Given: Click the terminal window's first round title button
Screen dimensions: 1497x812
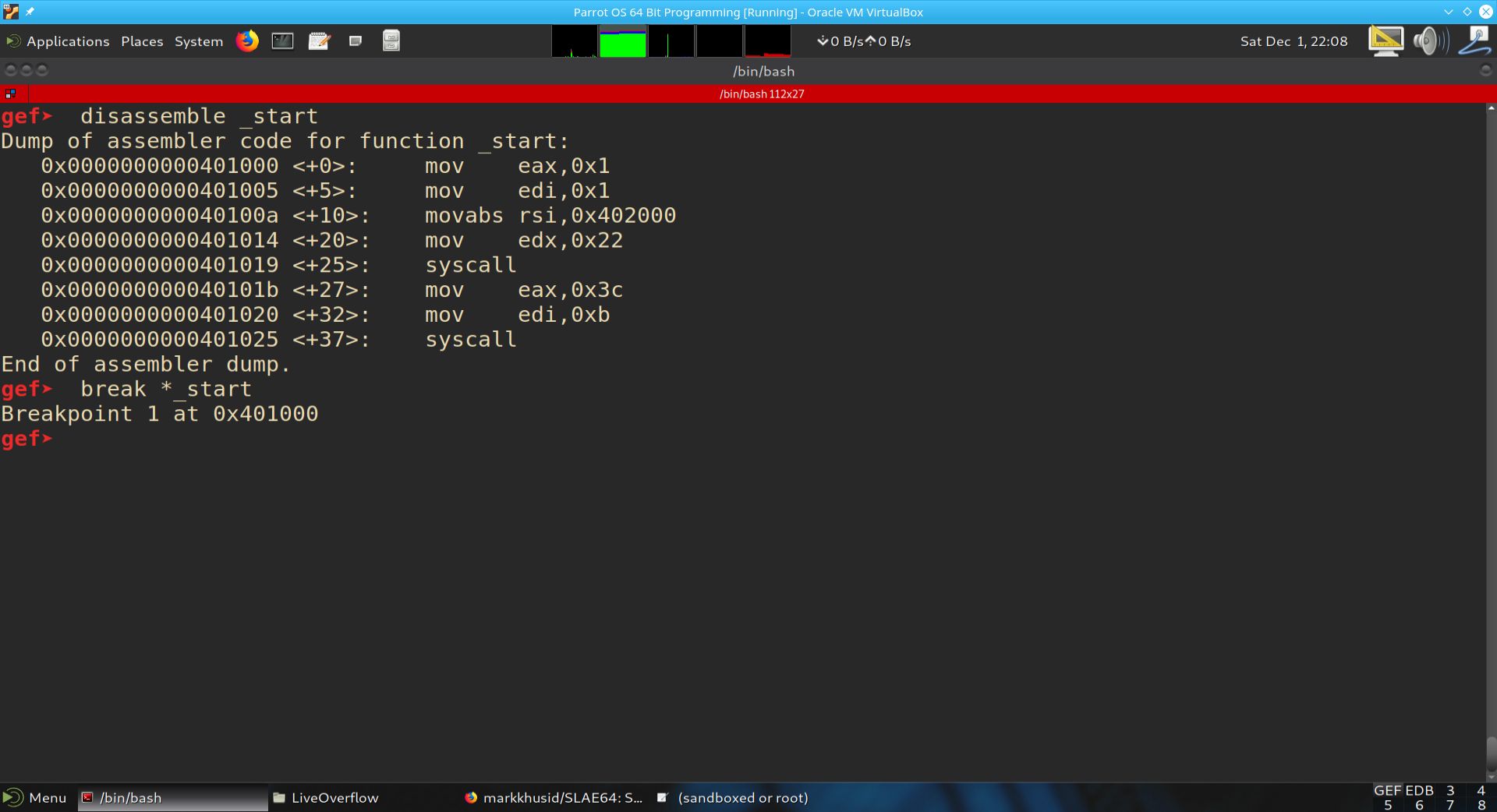Looking at the screenshot, I should coord(11,70).
